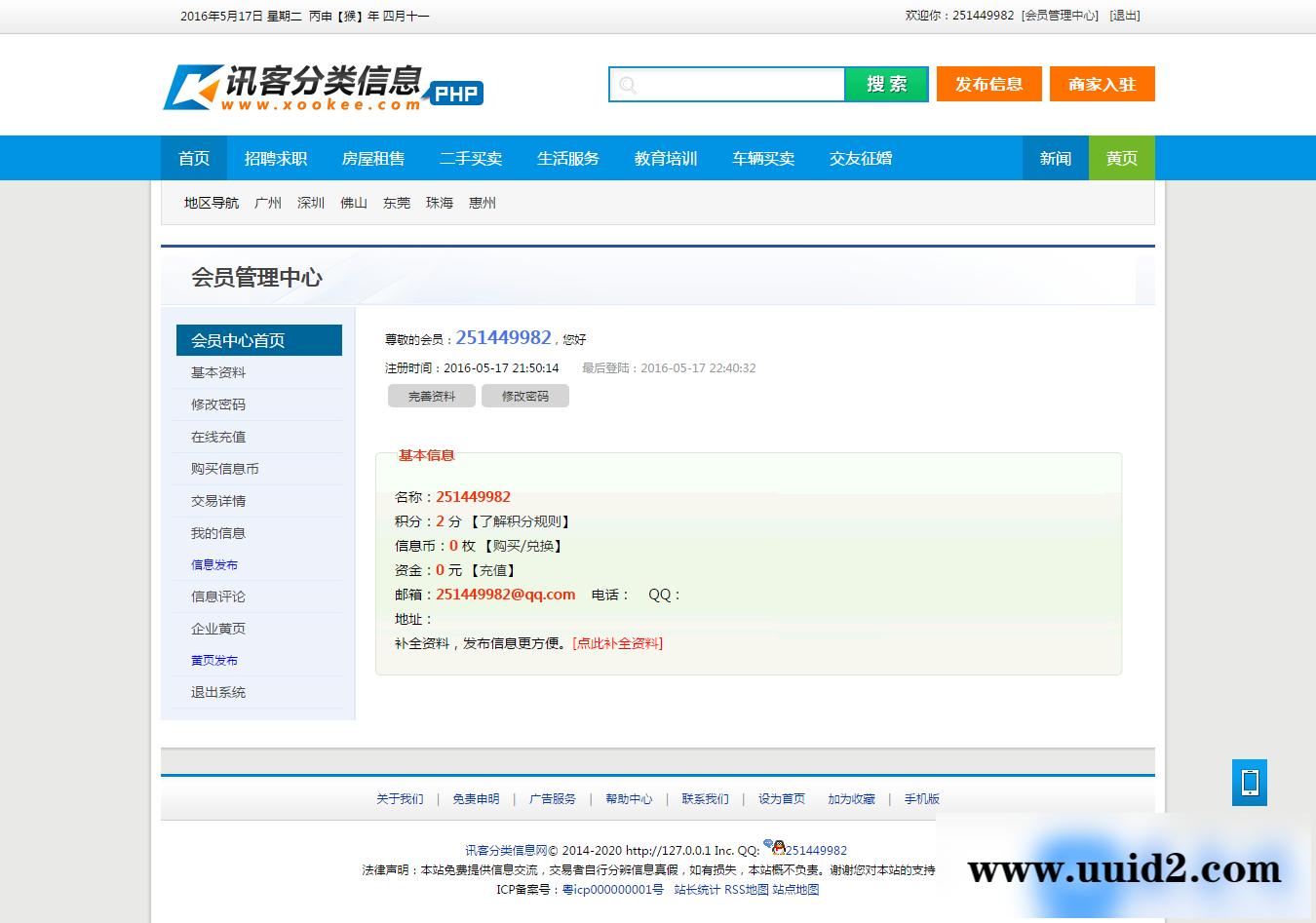Select 二手买卖 in the main navigation
Screen dimensions: 1316x923
coord(471,158)
